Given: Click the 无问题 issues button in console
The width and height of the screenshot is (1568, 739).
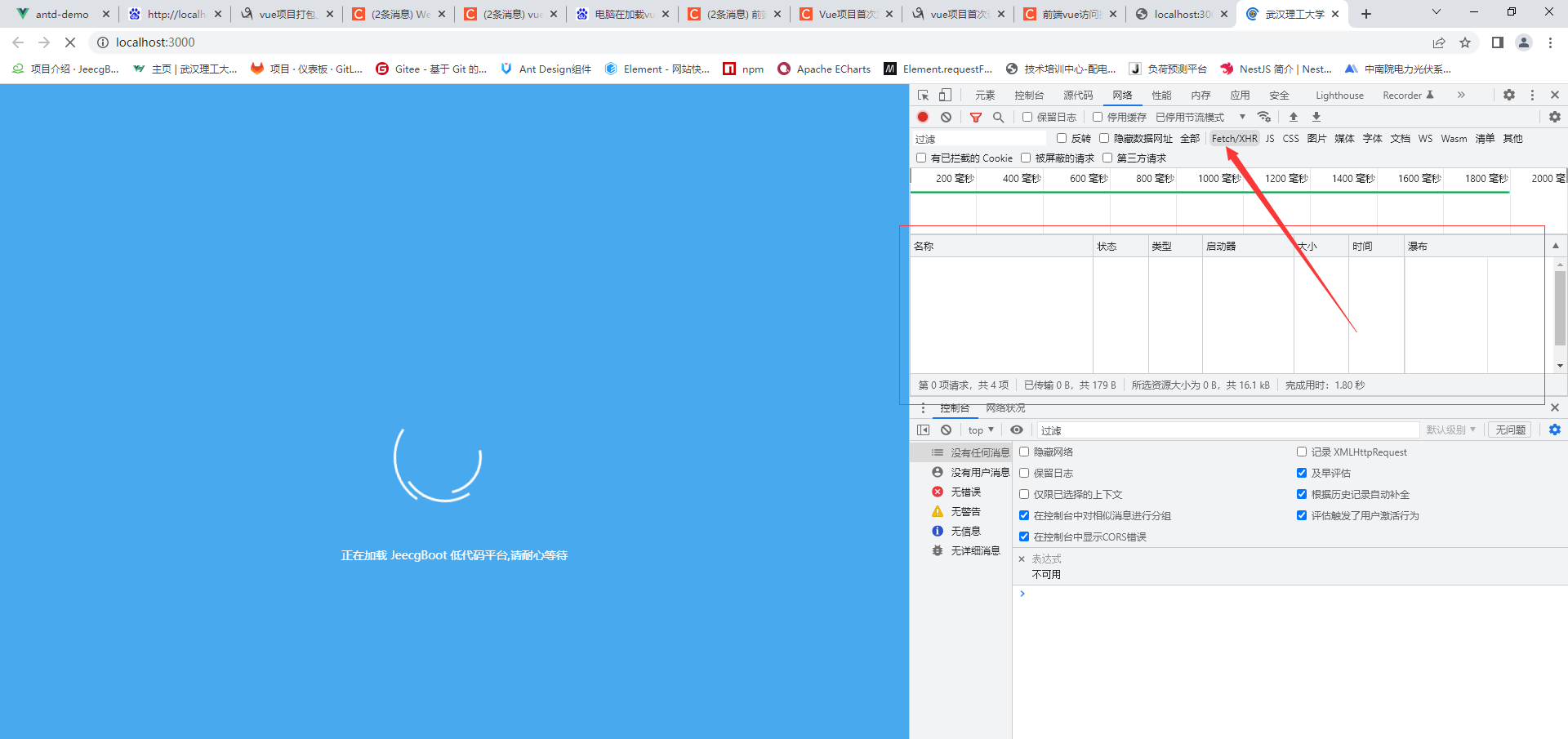Looking at the screenshot, I should click(1510, 430).
